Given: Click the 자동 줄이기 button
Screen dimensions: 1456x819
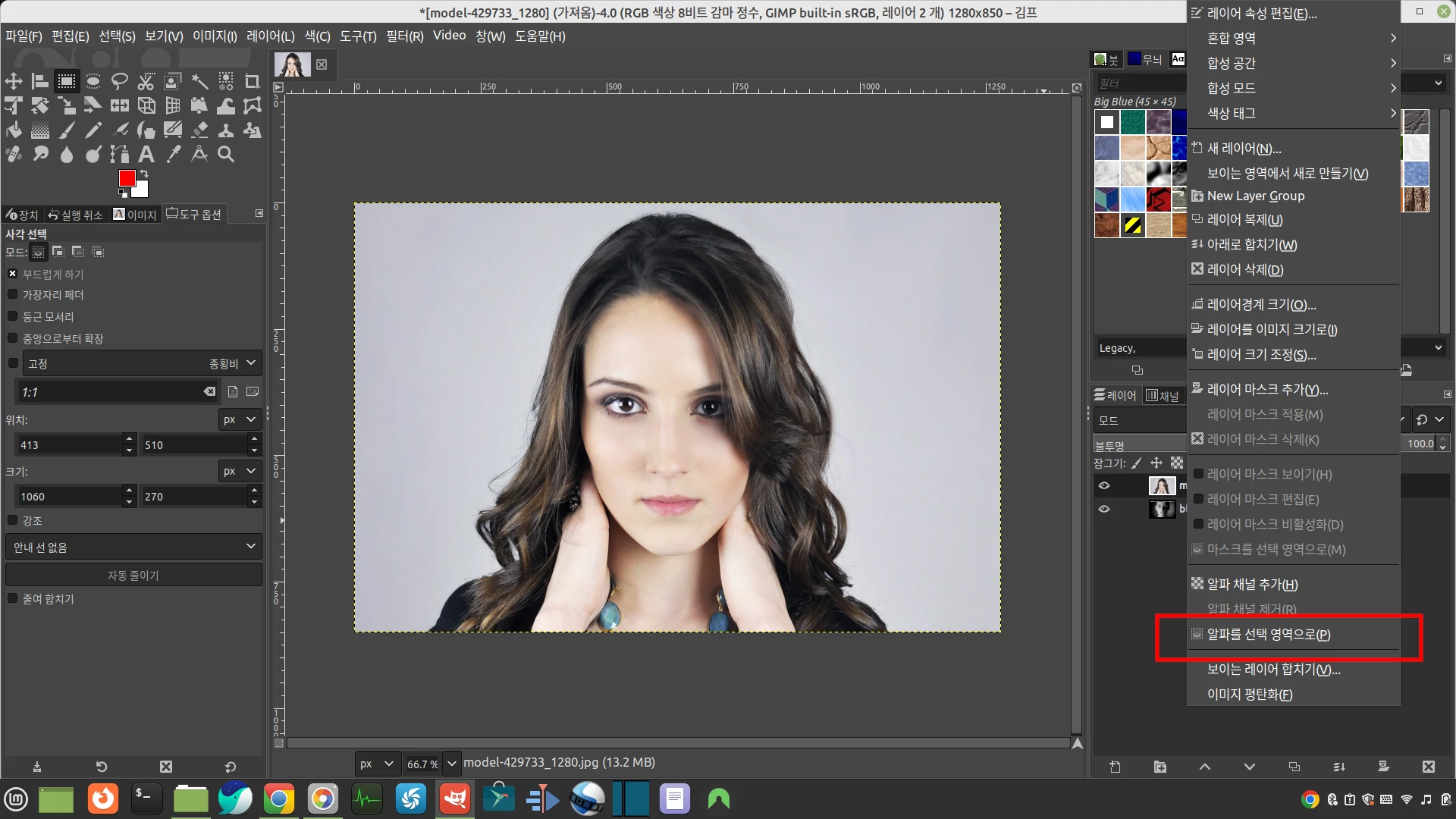Looking at the screenshot, I should coord(133,576).
